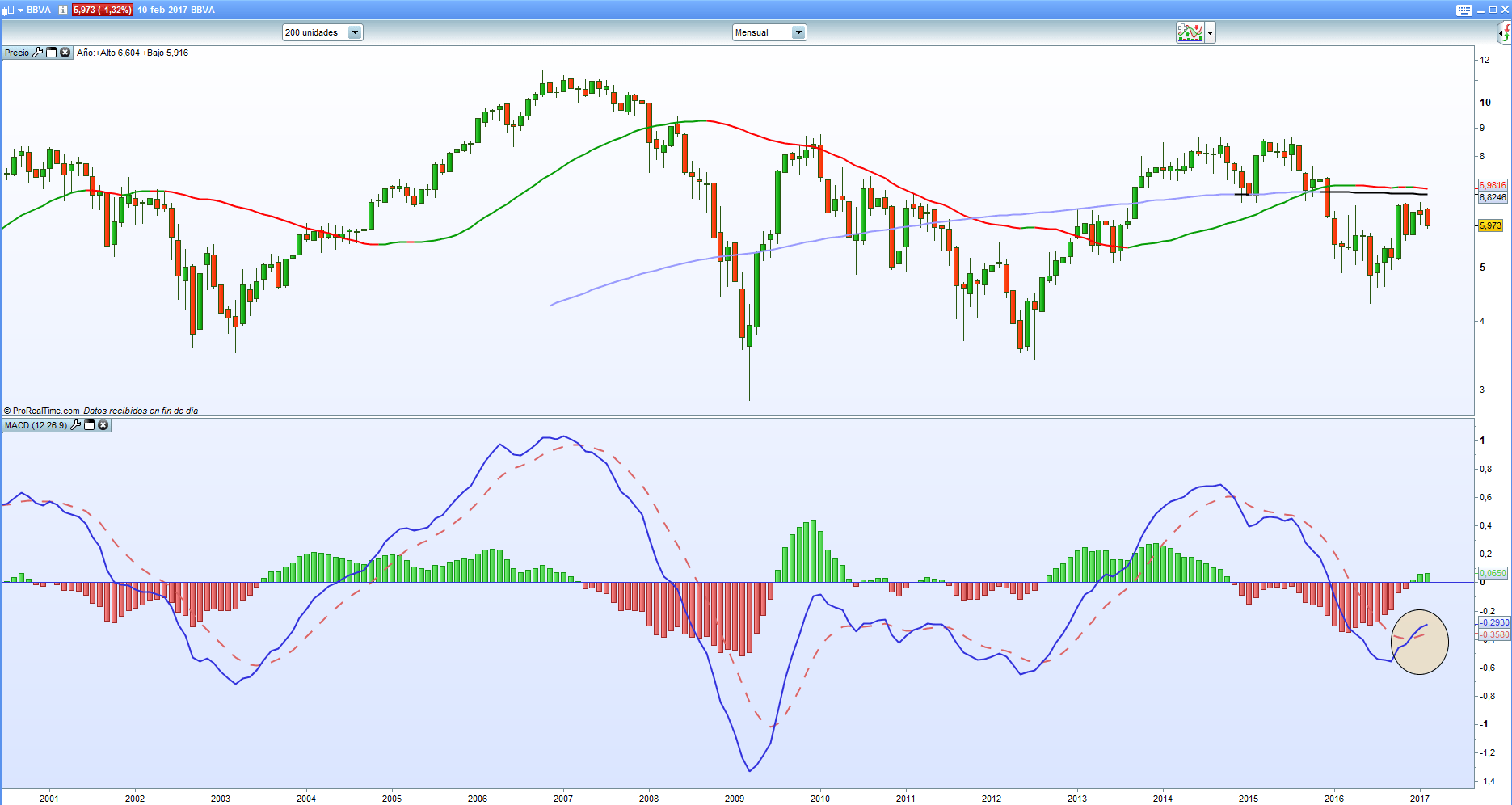
Task: Expand the side trading panel arrow
Action: tap(1504, 33)
